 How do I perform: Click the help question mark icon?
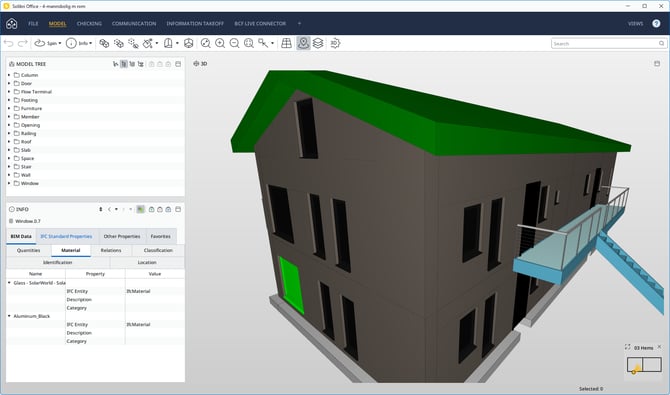coord(656,24)
